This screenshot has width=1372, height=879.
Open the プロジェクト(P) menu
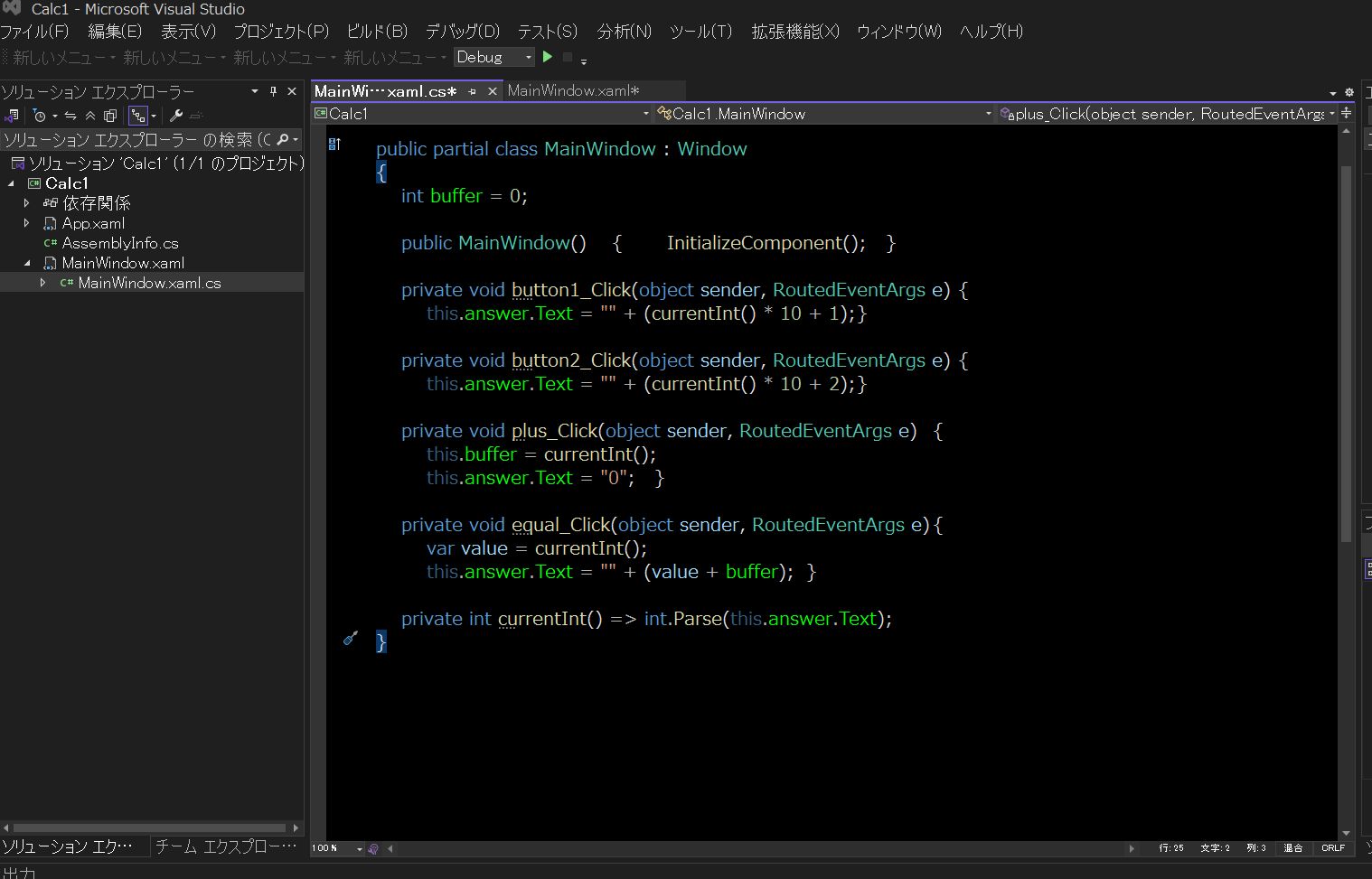[x=281, y=32]
